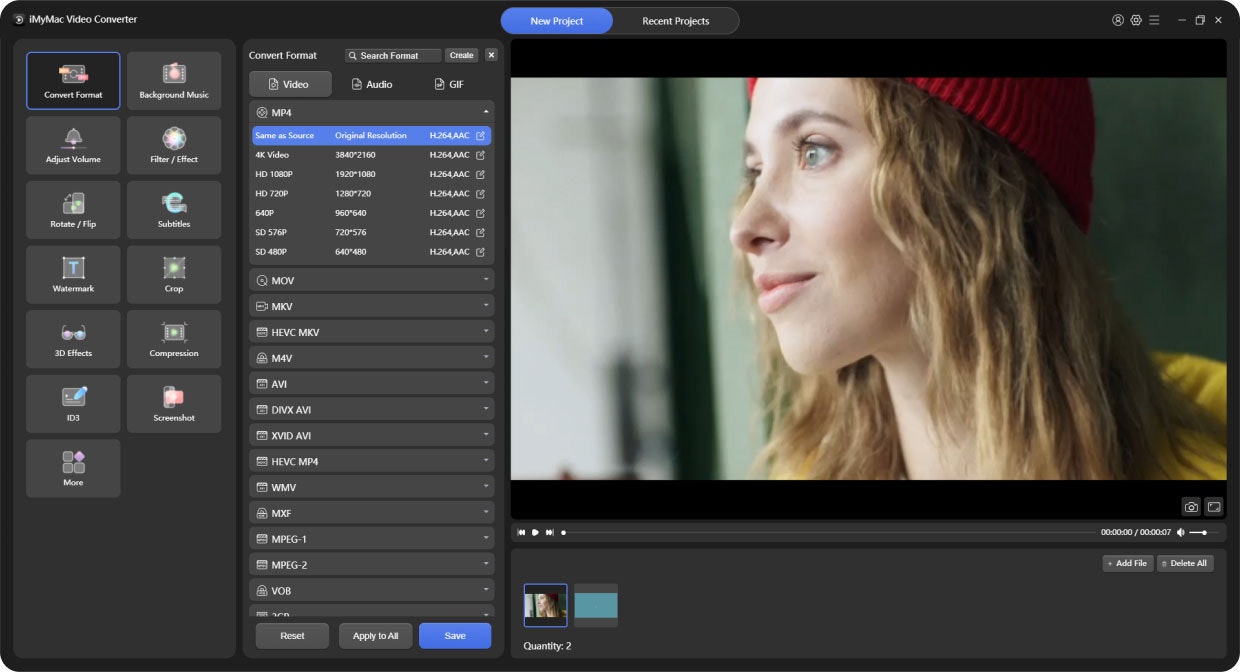Switch to the GIF format tab
This screenshot has width=1240, height=672.
click(x=449, y=84)
